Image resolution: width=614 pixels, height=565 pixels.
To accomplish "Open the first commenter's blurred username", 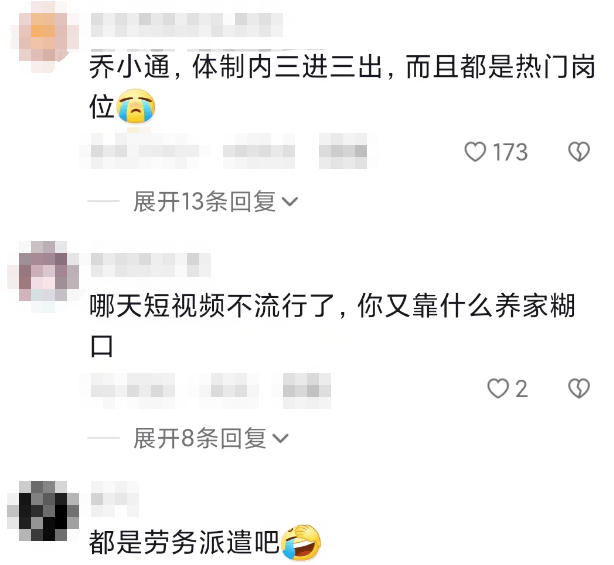I will click(187, 25).
